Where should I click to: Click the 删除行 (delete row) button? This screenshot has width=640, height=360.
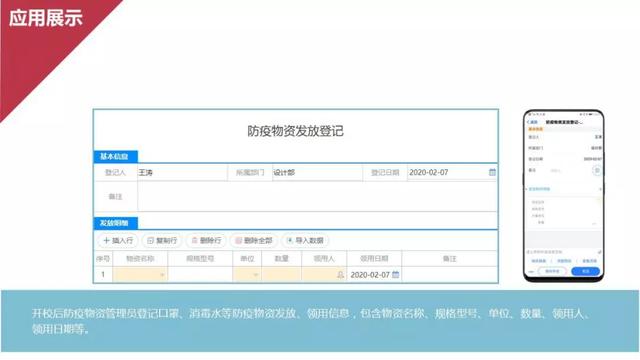206,240
